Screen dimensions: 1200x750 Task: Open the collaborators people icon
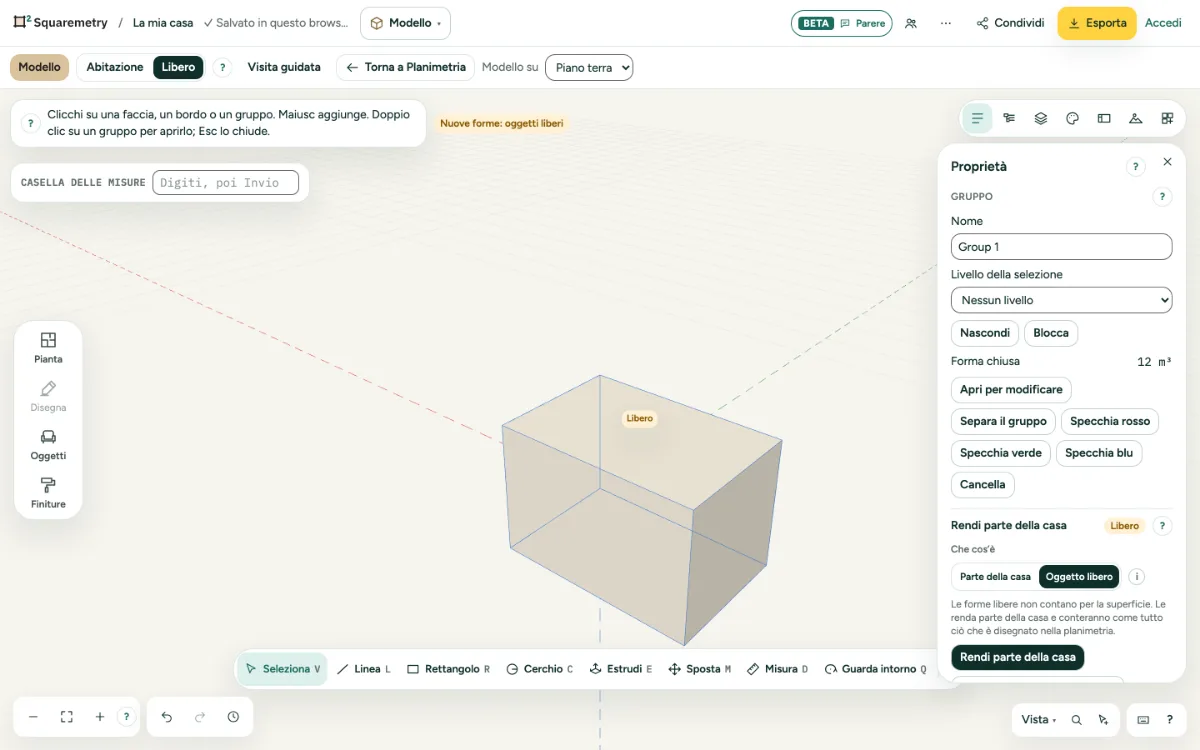(911, 23)
